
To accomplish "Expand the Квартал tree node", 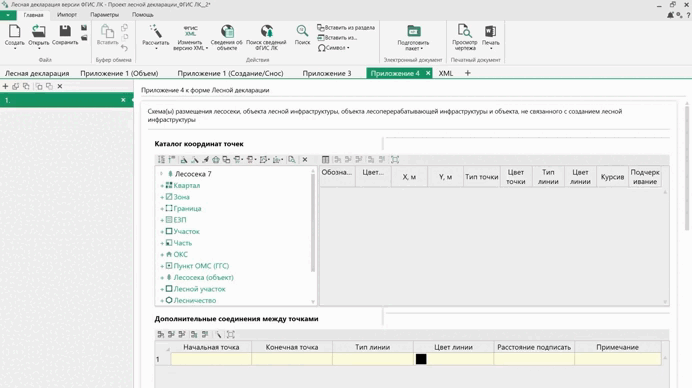I will [162, 186].
